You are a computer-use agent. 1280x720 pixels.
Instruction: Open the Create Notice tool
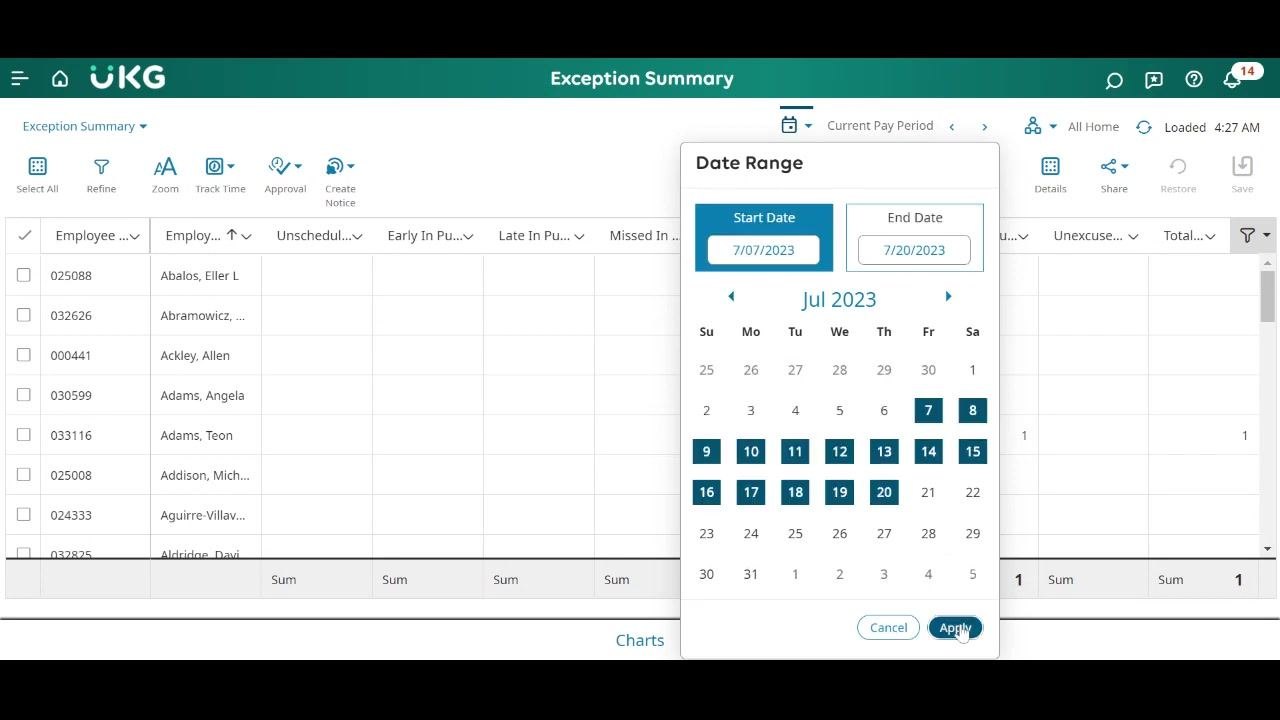tap(340, 181)
